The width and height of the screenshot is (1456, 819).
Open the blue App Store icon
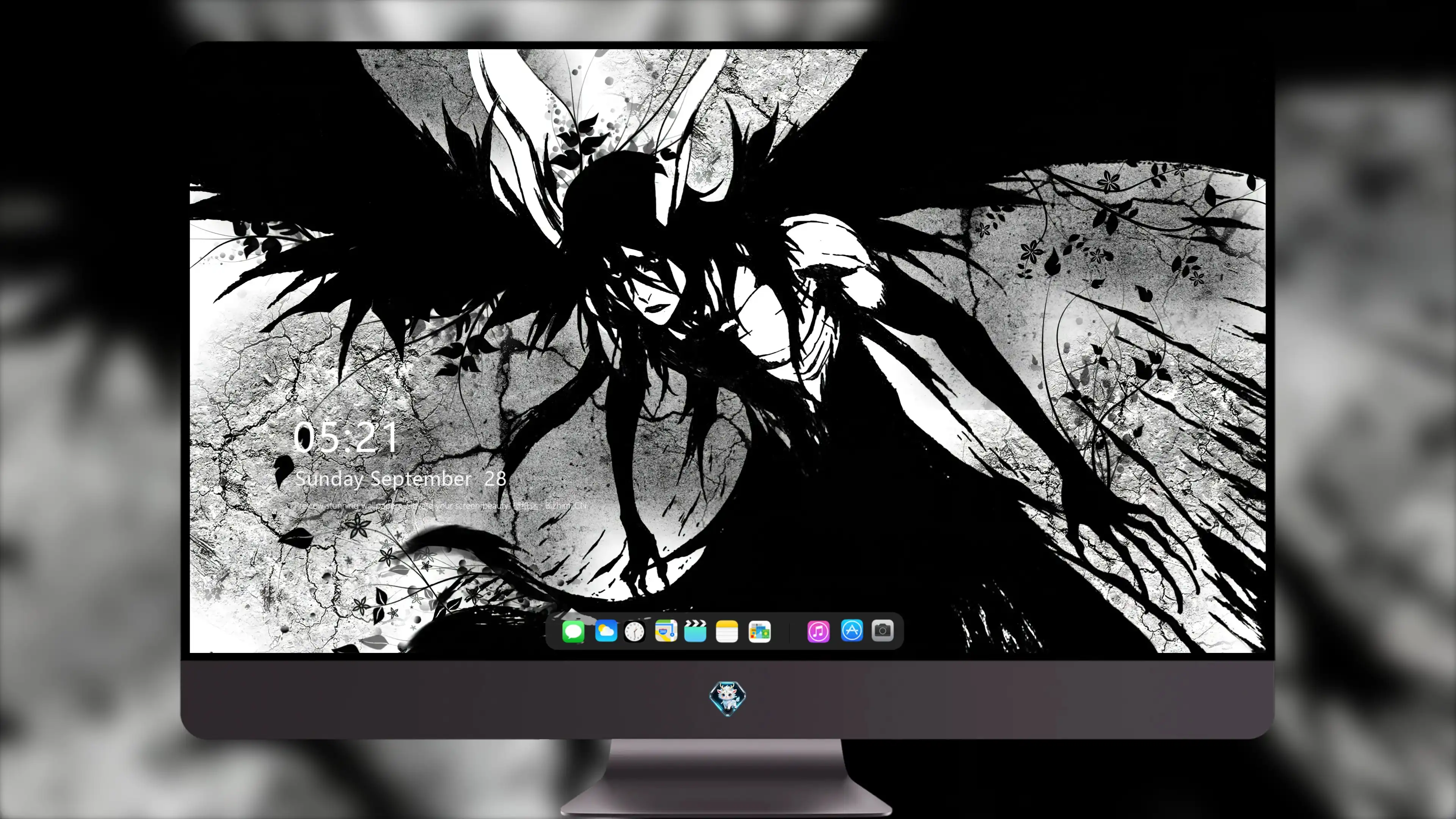coord(852,630)
